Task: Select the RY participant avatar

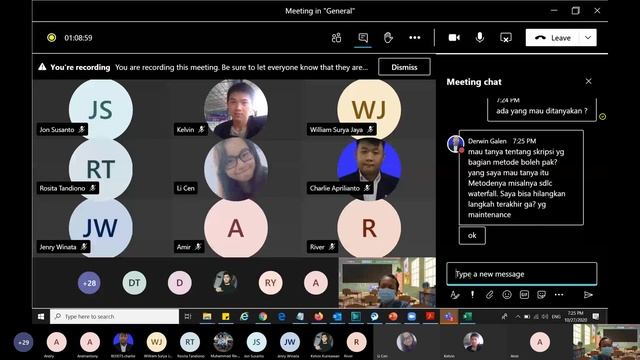Action: [270, 282]
